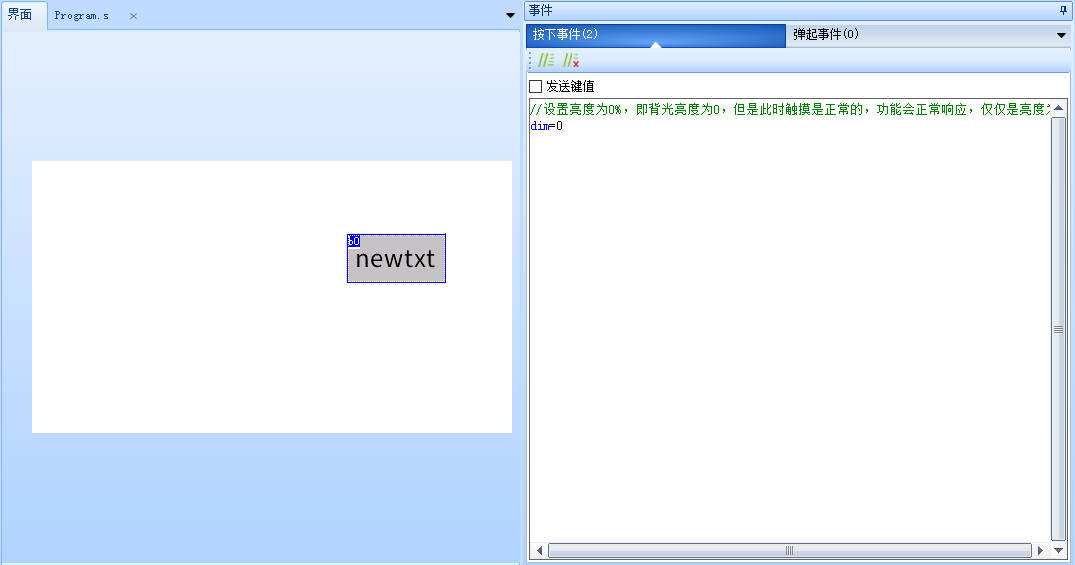Click the comment code toolbar icon
1075x565 pixels.
[x=546, y=61]
